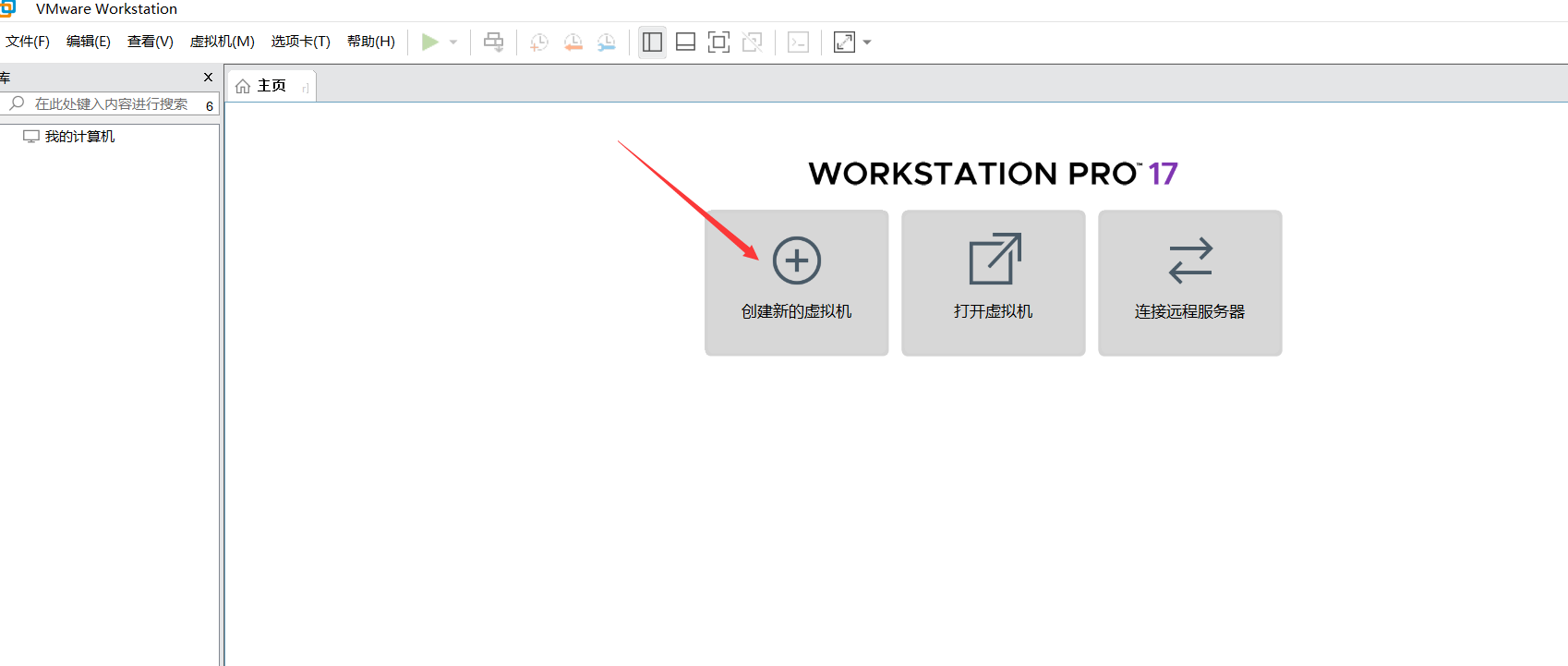Click the send Ctrl+Alt+Del toolbar icon
The width and height of the screenshot is (1568, 666).
click(x=494, y=42)
